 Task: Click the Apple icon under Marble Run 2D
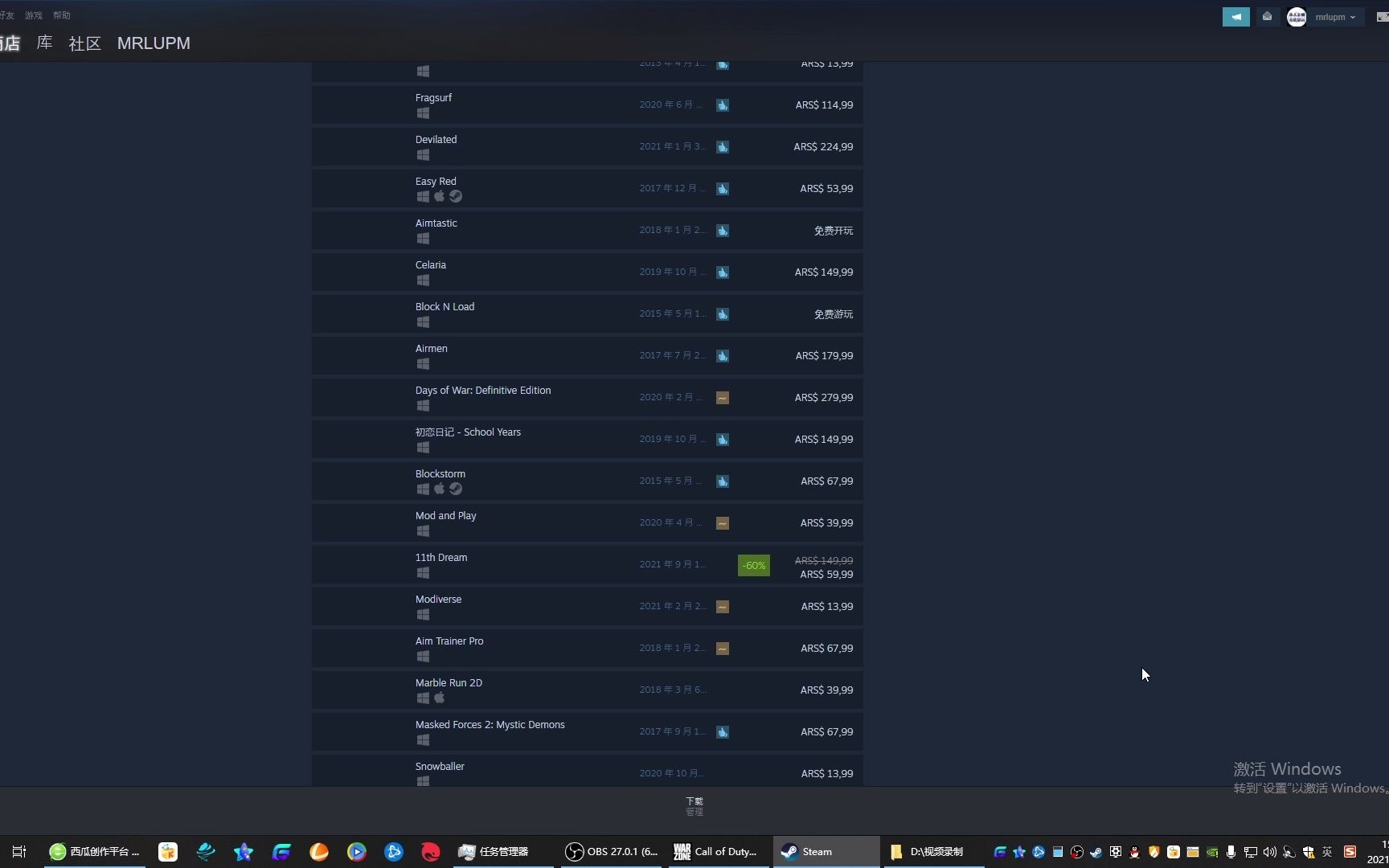click(x=439, y=698)
